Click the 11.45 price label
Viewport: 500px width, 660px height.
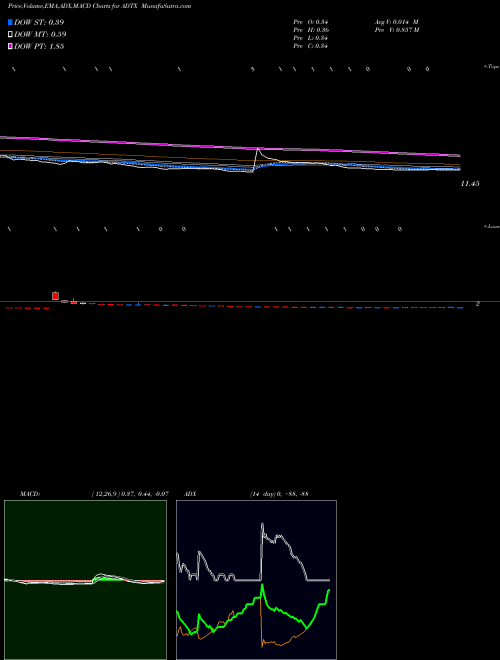(x=470, y=184)
